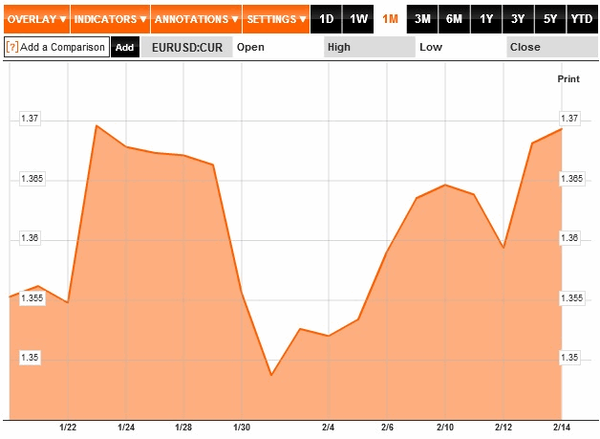Screen dimensions: 600x439
Task: Click the 2/12 date label
Action: 503,428
